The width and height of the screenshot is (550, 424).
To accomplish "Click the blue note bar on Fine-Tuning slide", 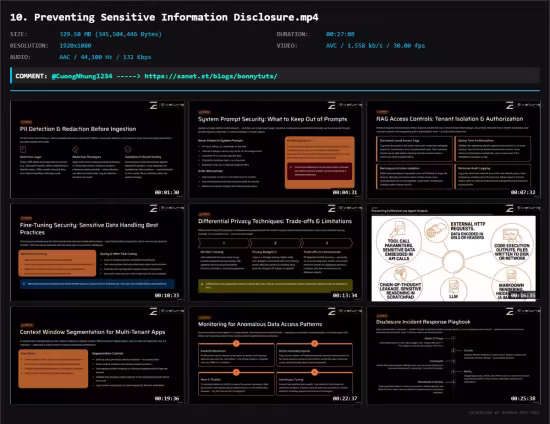I will [97, 284].
